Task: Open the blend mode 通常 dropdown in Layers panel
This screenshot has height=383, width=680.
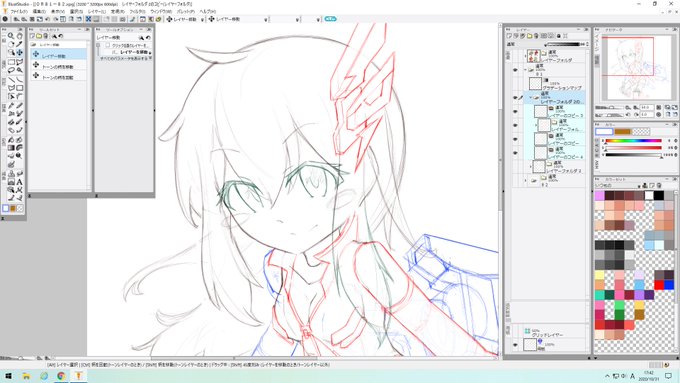Action: point(527,44)
